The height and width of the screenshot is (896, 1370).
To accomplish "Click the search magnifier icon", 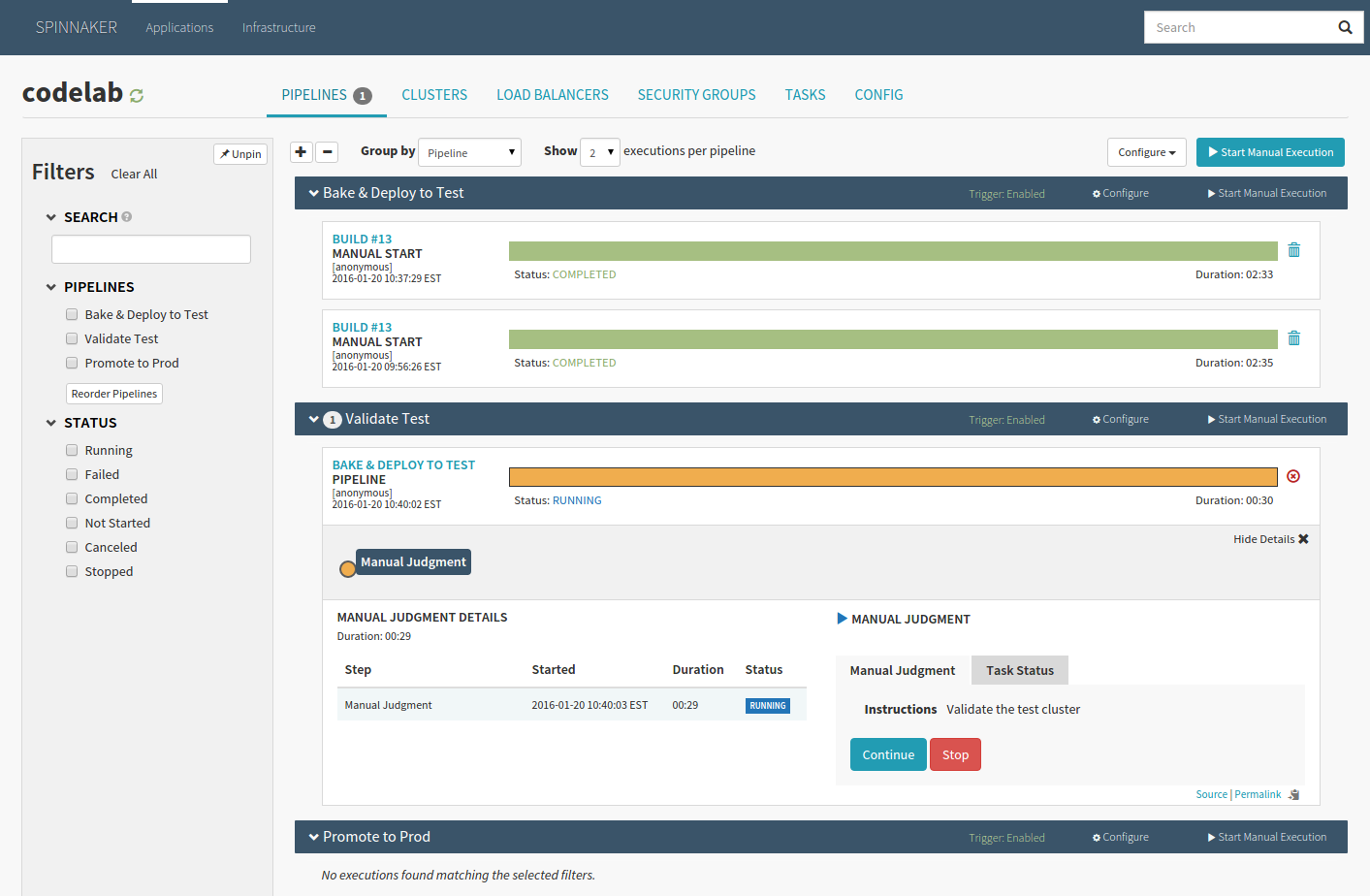I will click(x=1345, y=27).
